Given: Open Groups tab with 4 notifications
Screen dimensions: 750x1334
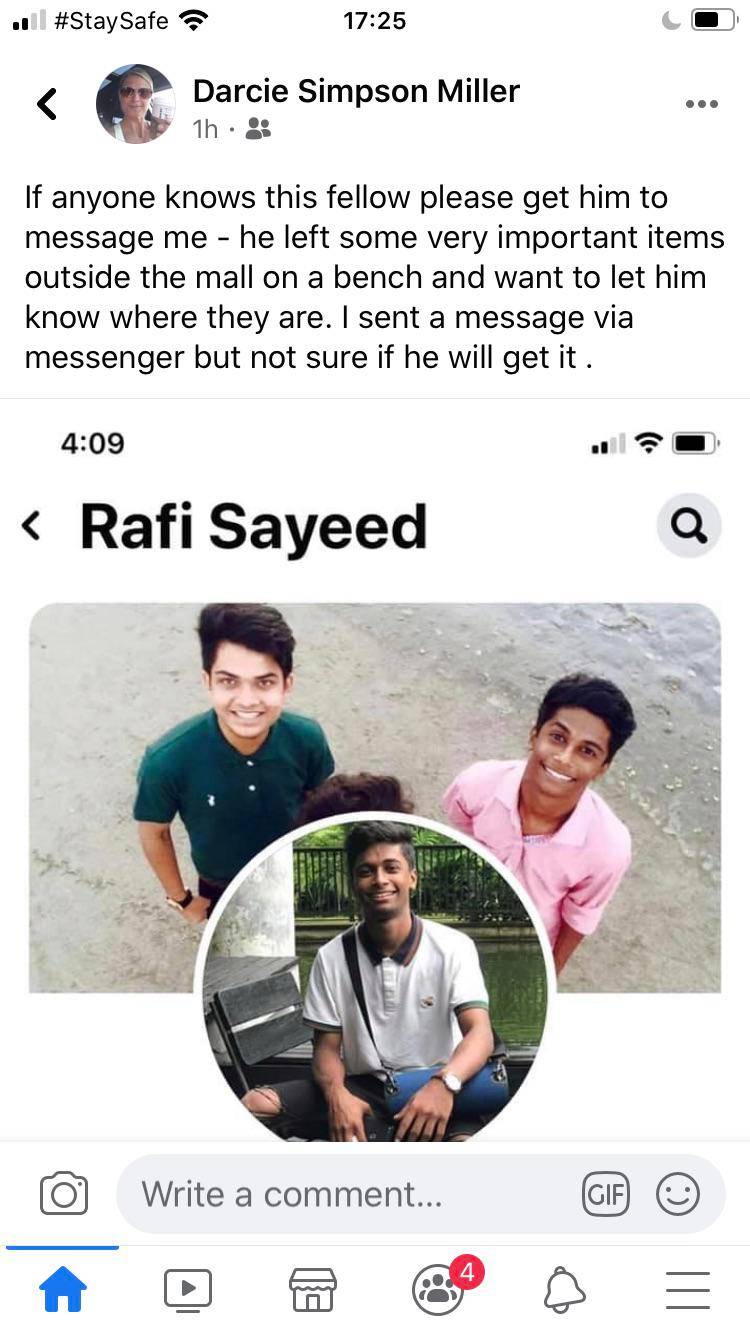Looking at the screenshot, I should 440,1288.
